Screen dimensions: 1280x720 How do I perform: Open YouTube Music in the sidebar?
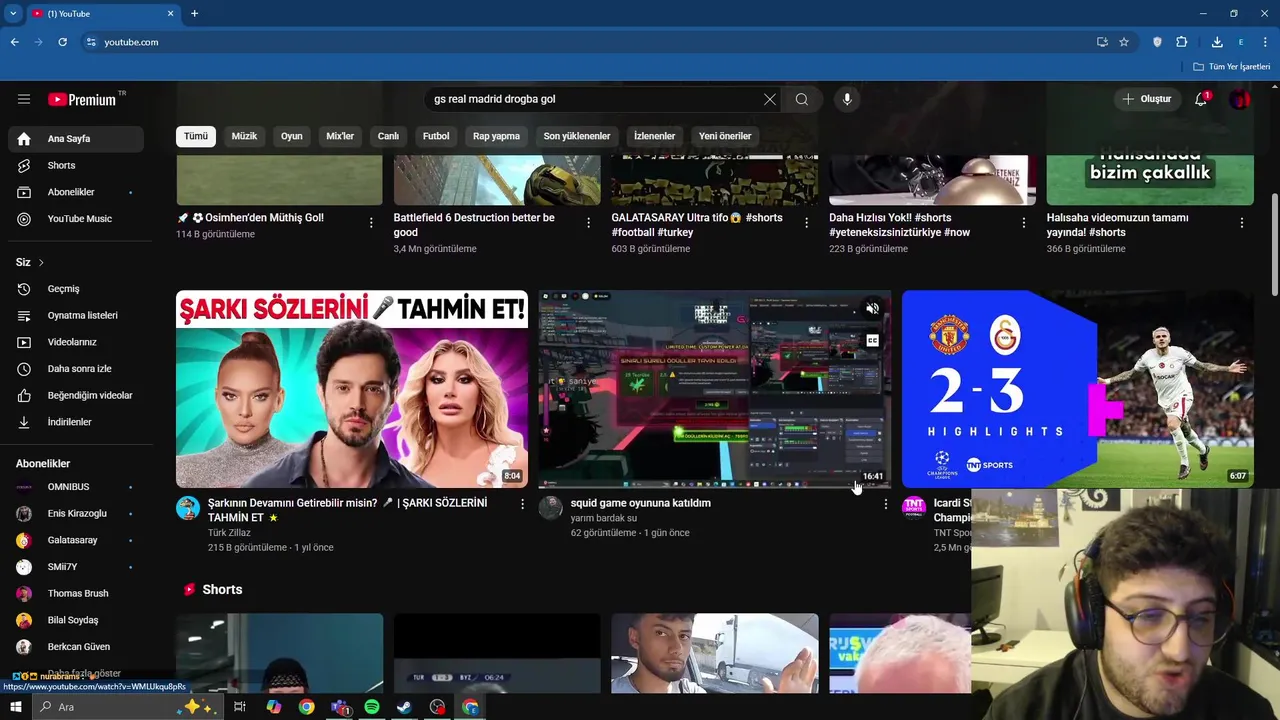pos(76,219)
